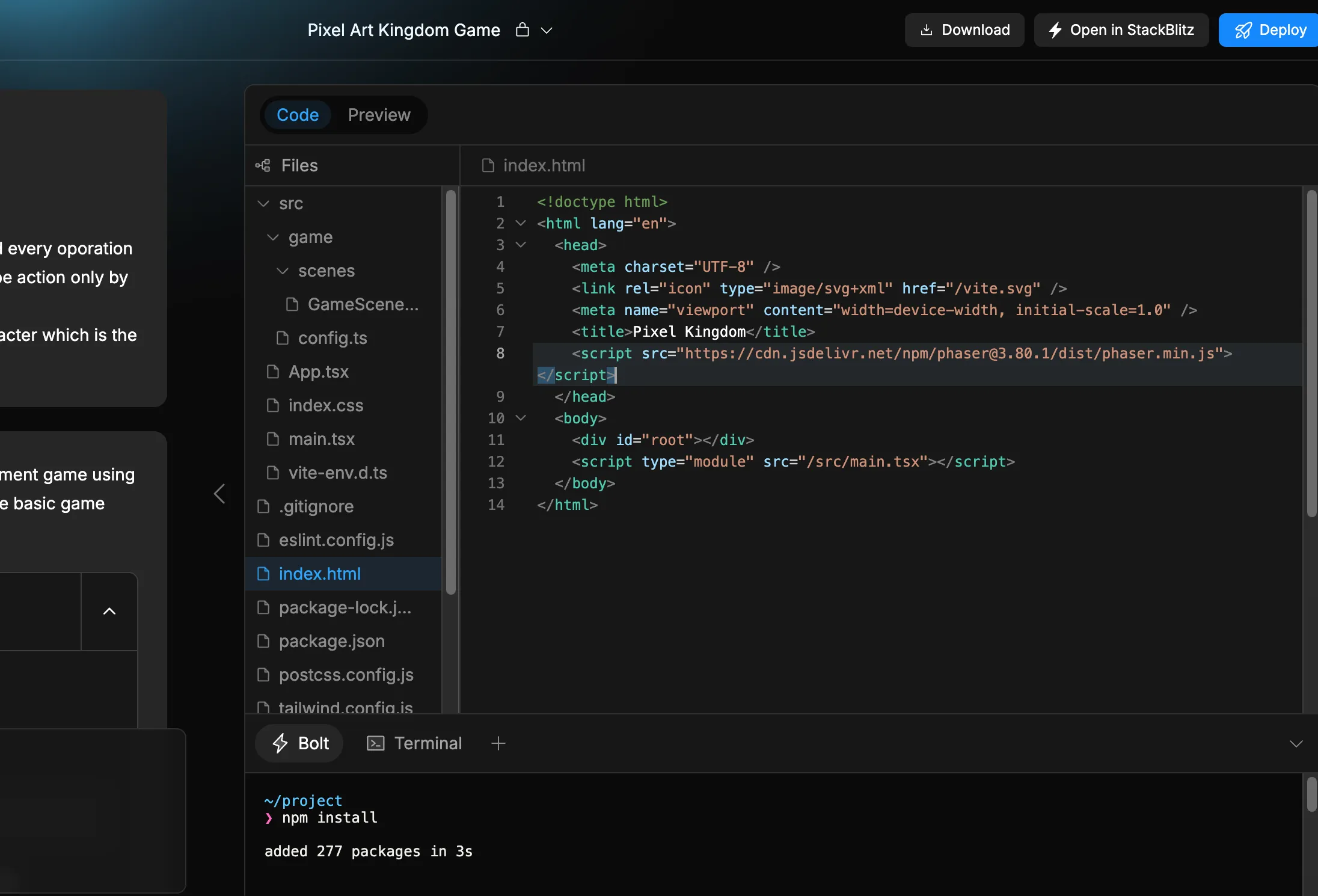Image resolution: width=1318 pixels, height=896 pixels.
Task: Click the file icon next to App.tsx
Action: pos(273,372)
